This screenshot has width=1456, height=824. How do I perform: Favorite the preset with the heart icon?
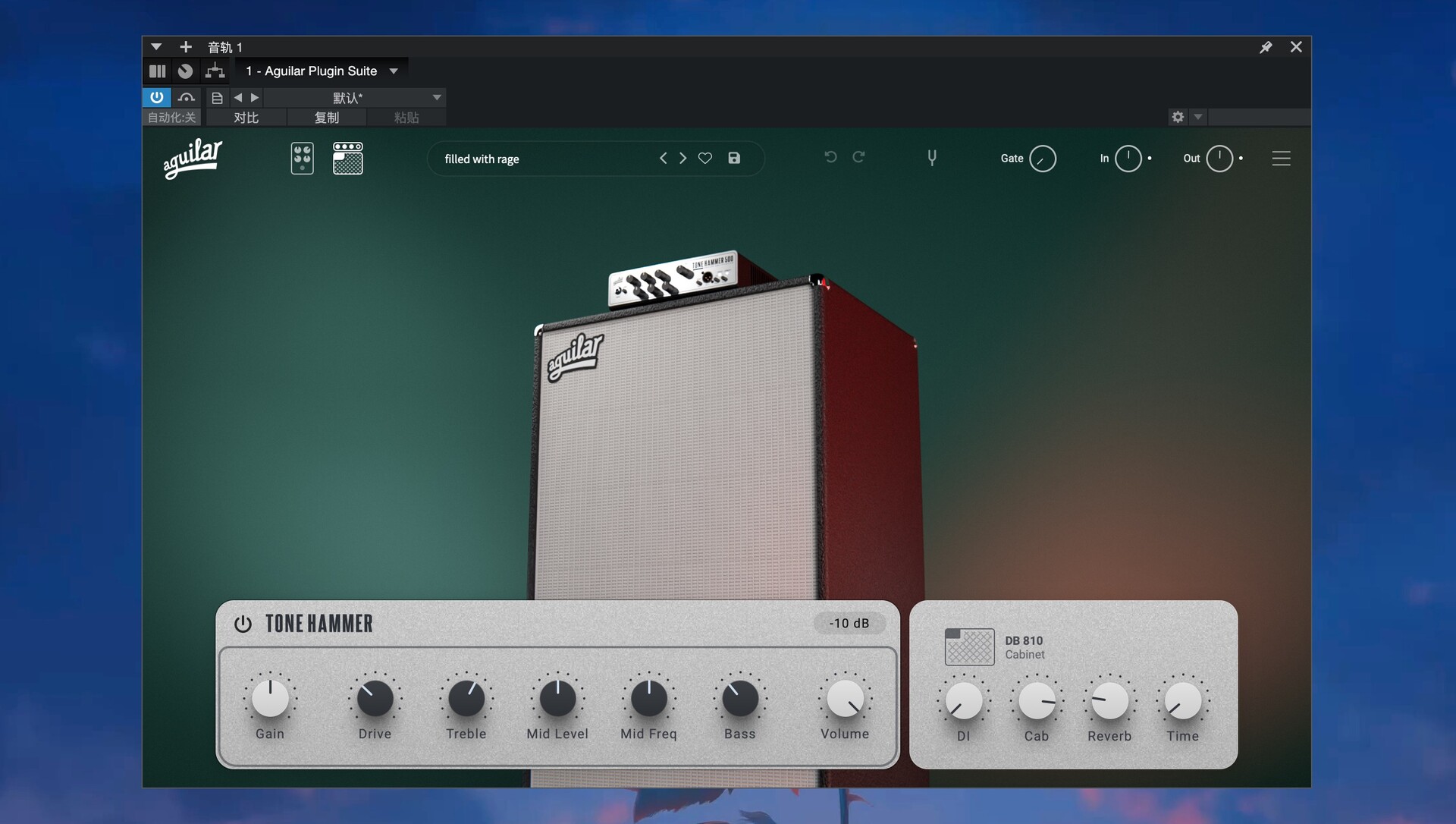click(705, 158)
